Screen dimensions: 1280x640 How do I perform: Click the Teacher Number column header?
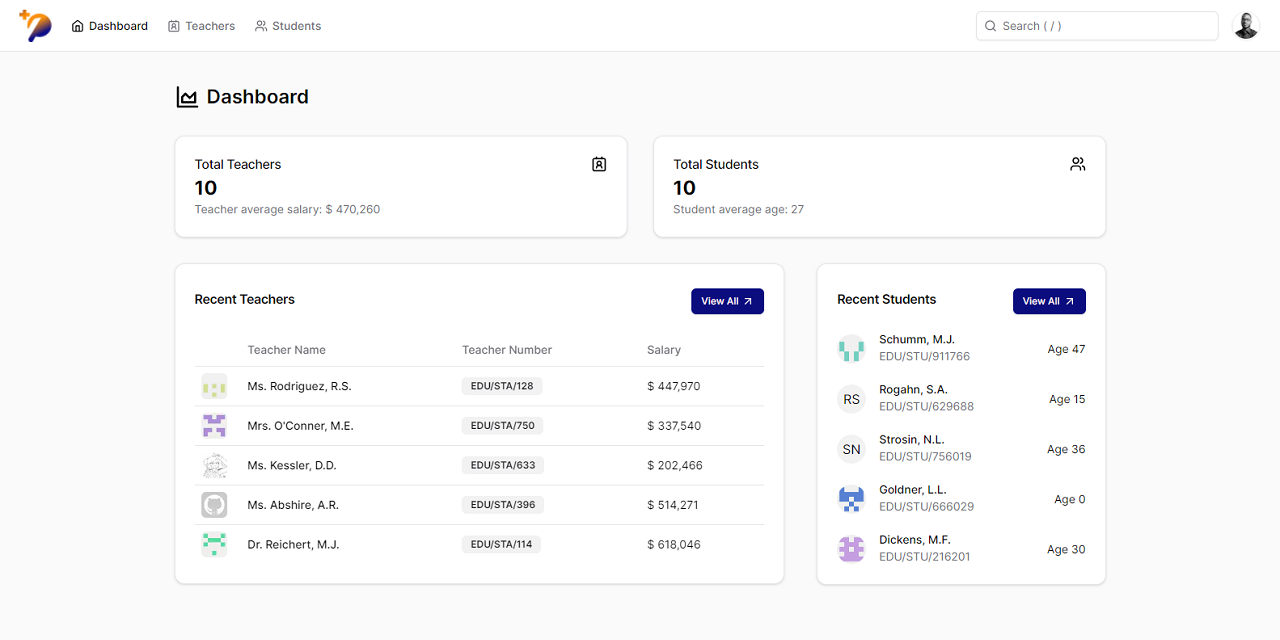pos(507,350)
